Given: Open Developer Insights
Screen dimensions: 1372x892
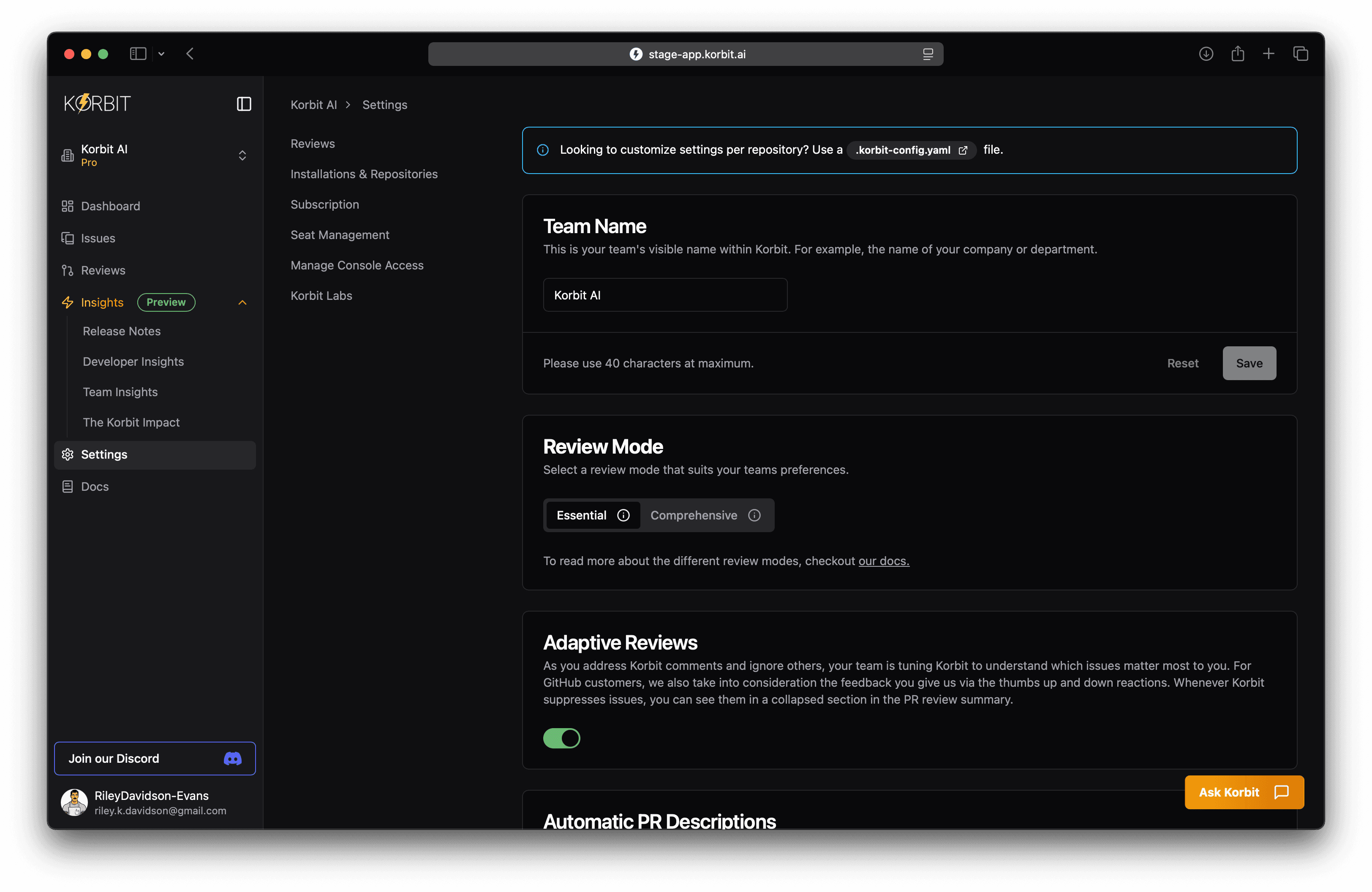Looking at the screenshot, I should click(x=133, y=362).
